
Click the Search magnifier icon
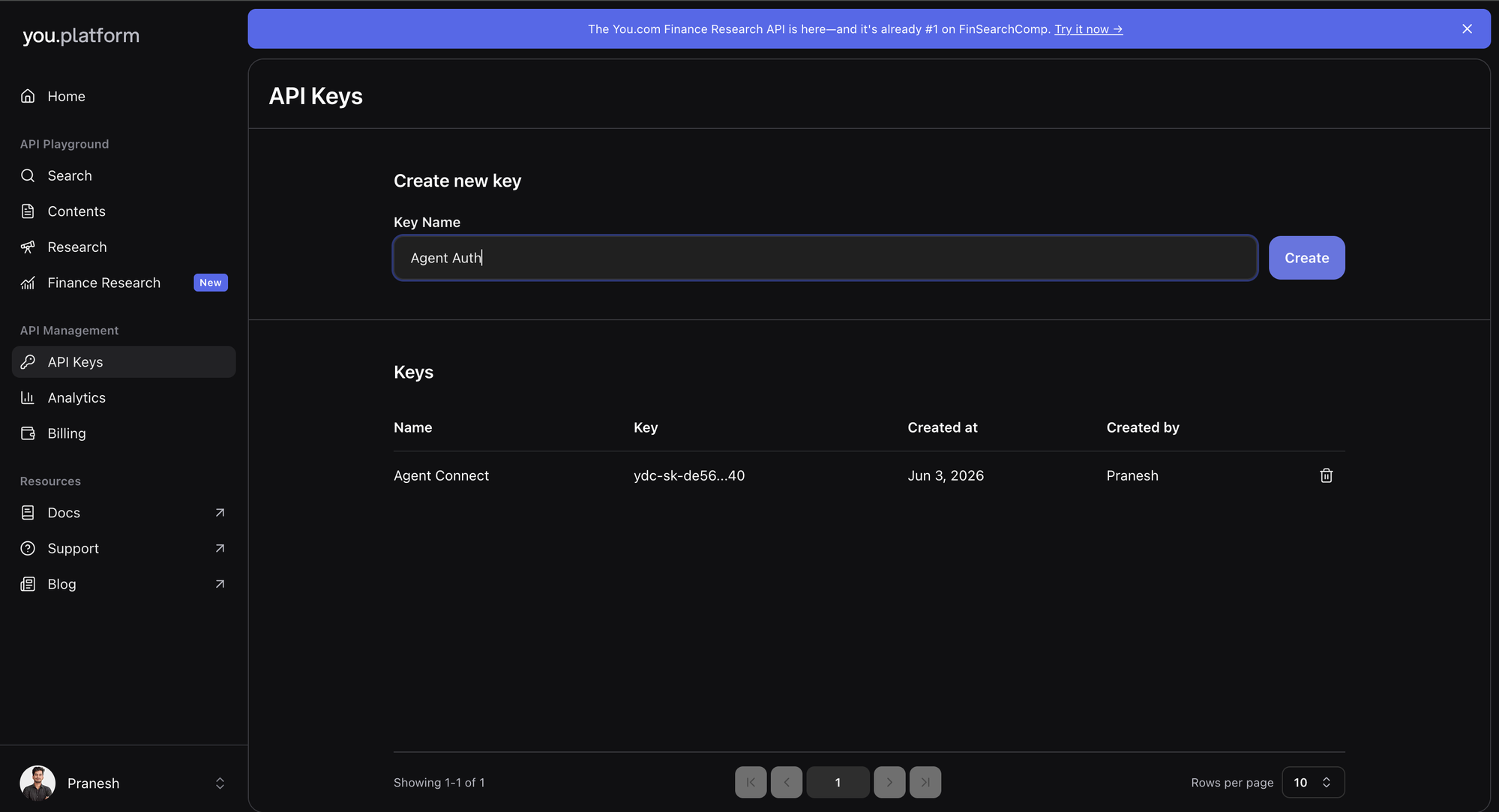coord(28,175)
